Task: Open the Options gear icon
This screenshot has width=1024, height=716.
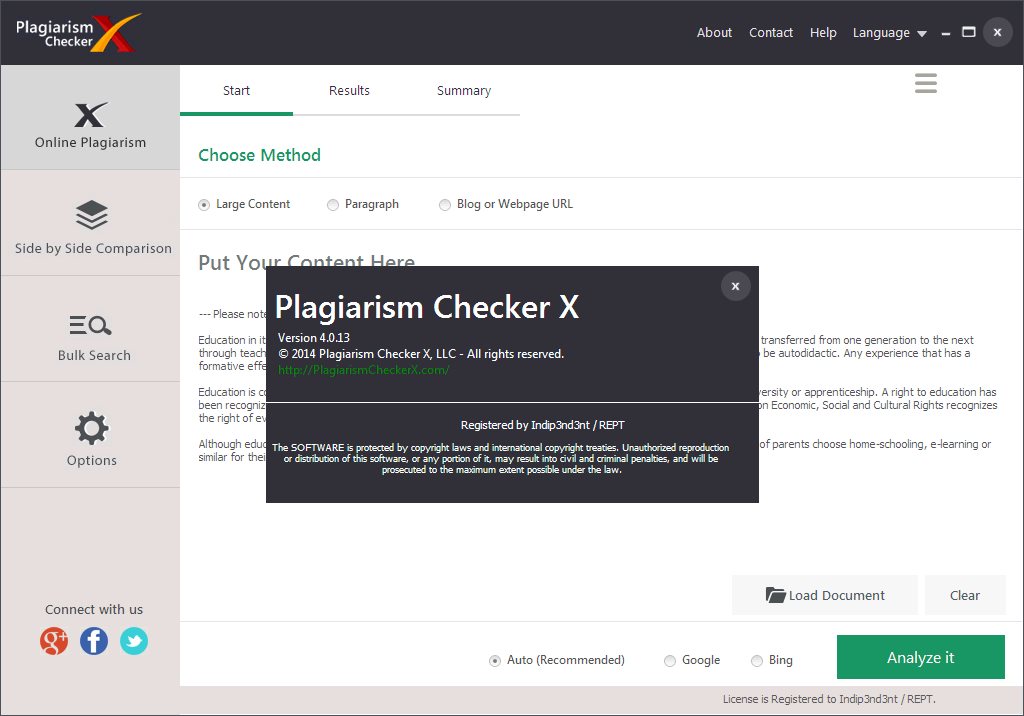Action: pos(91,429)
